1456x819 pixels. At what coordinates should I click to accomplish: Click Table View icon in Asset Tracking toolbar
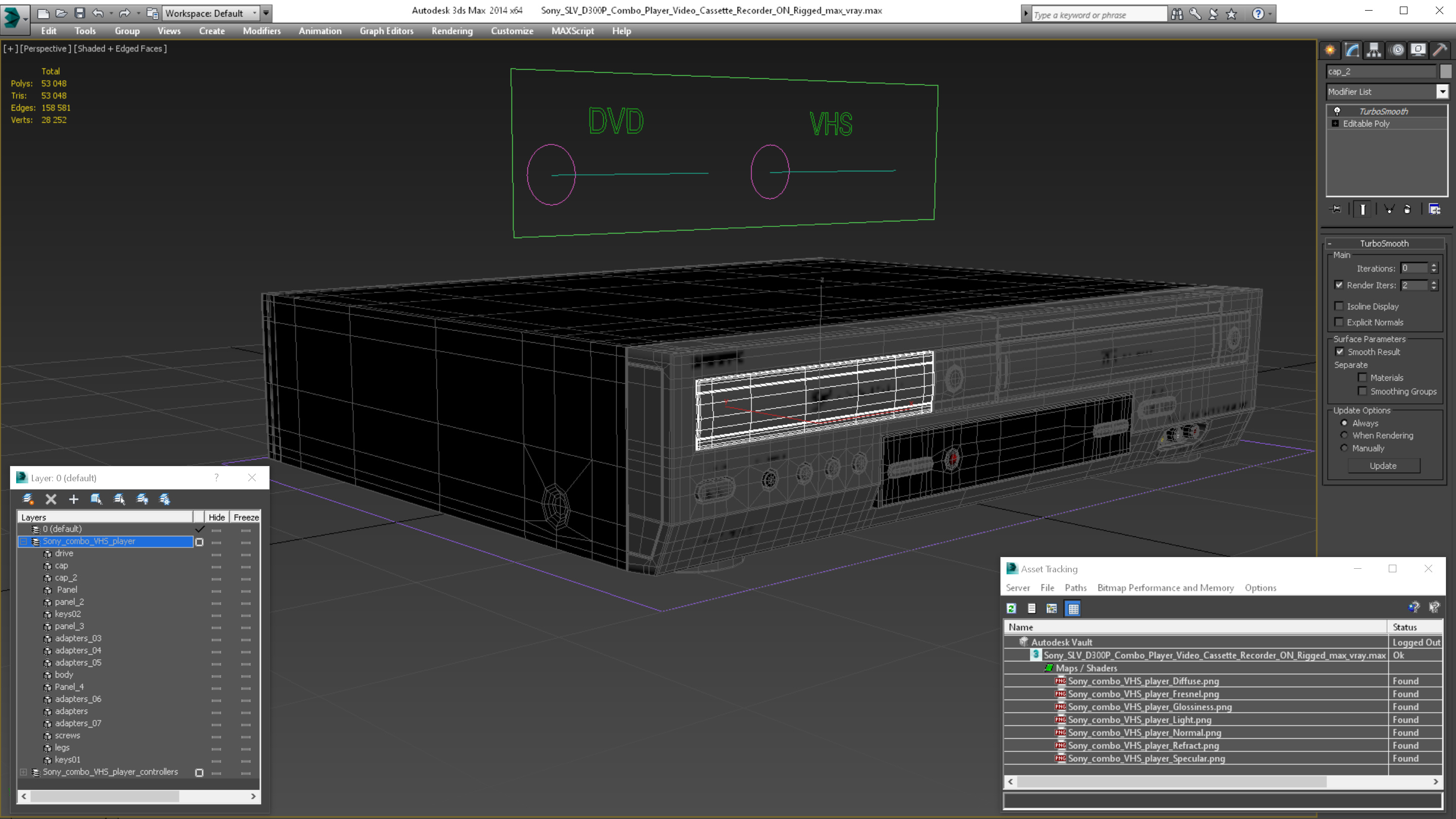1073,608
